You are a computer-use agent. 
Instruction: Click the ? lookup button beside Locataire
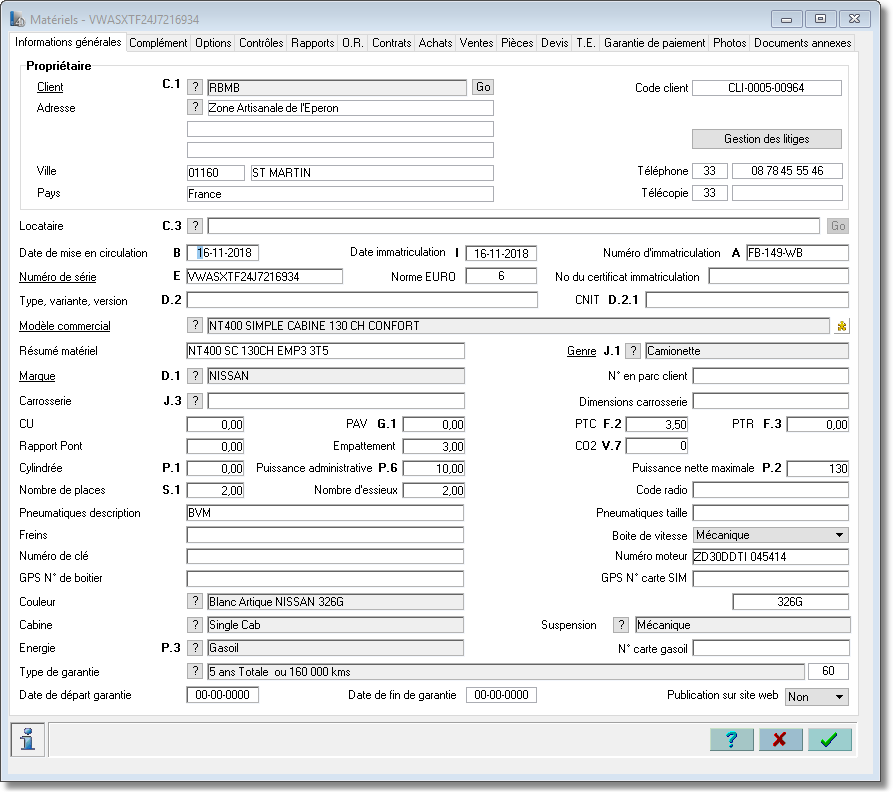tap(195, 226)
